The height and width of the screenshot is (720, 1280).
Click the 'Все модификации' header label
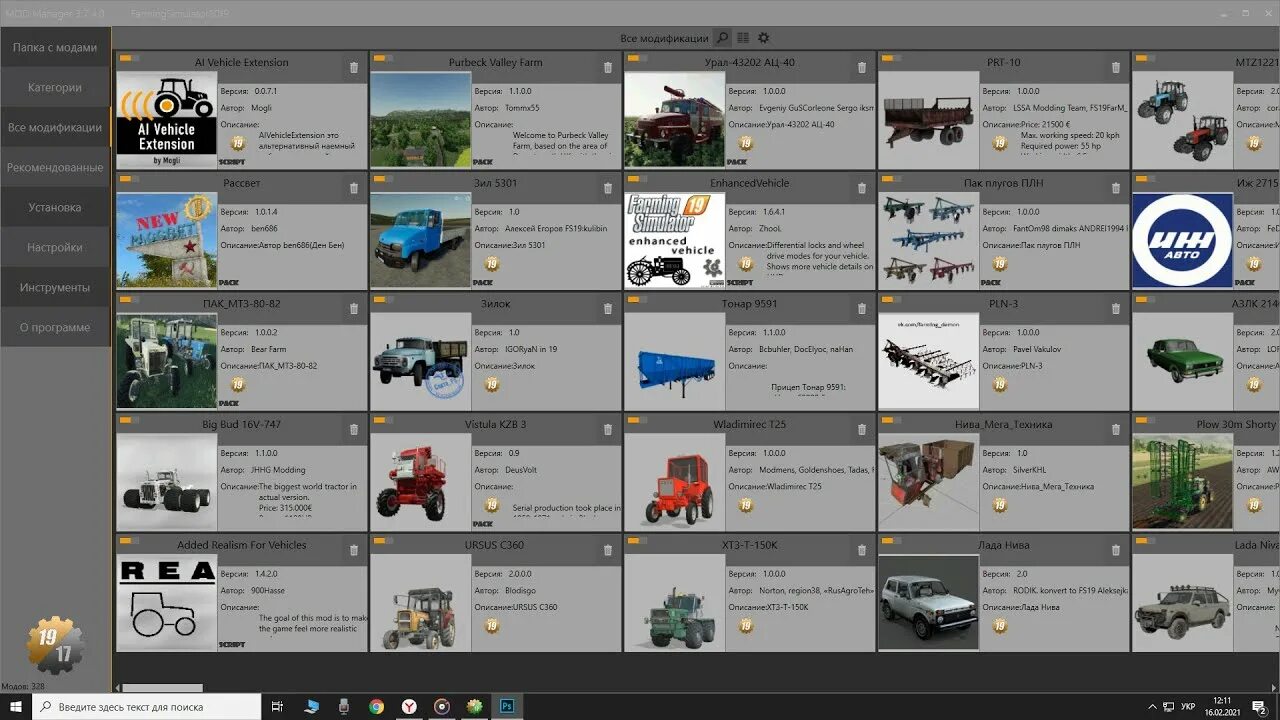[x=664, y=38]
